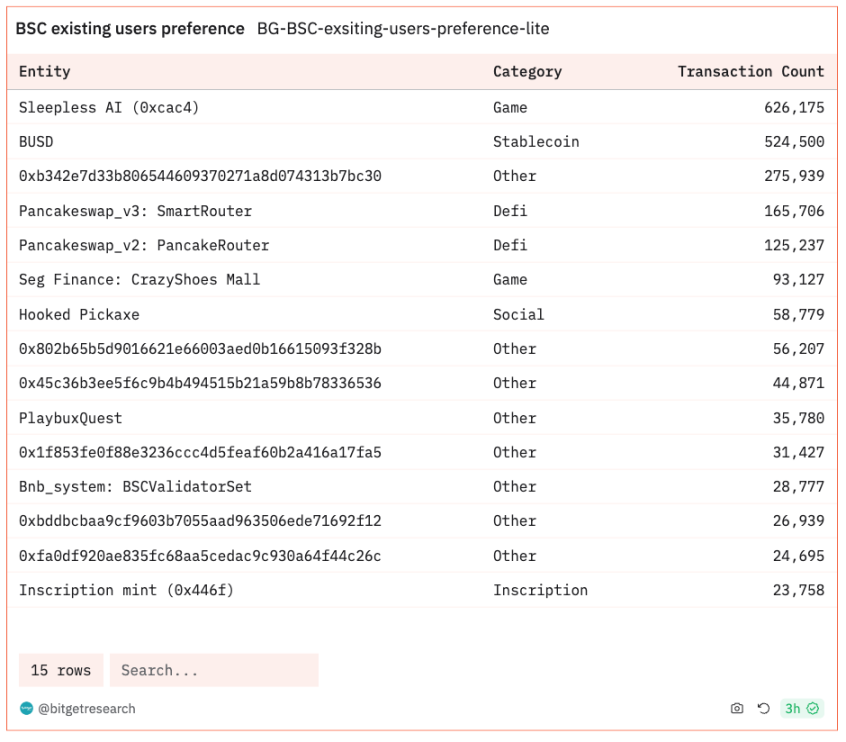Click the Bnb_system: BSCValidatorSet entity

(x=135, y=487)
